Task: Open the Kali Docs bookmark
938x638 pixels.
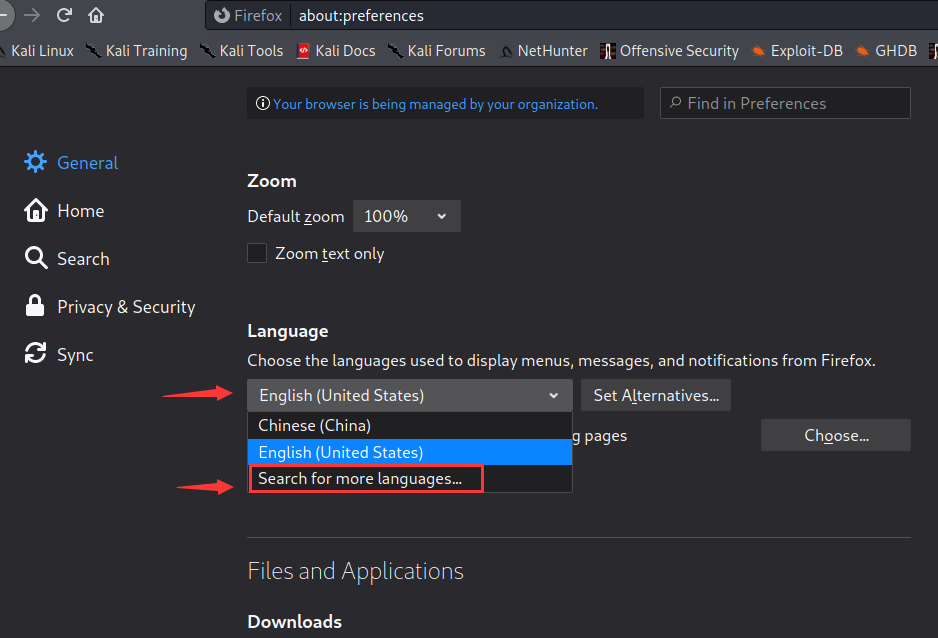Action: coord(335,50)
